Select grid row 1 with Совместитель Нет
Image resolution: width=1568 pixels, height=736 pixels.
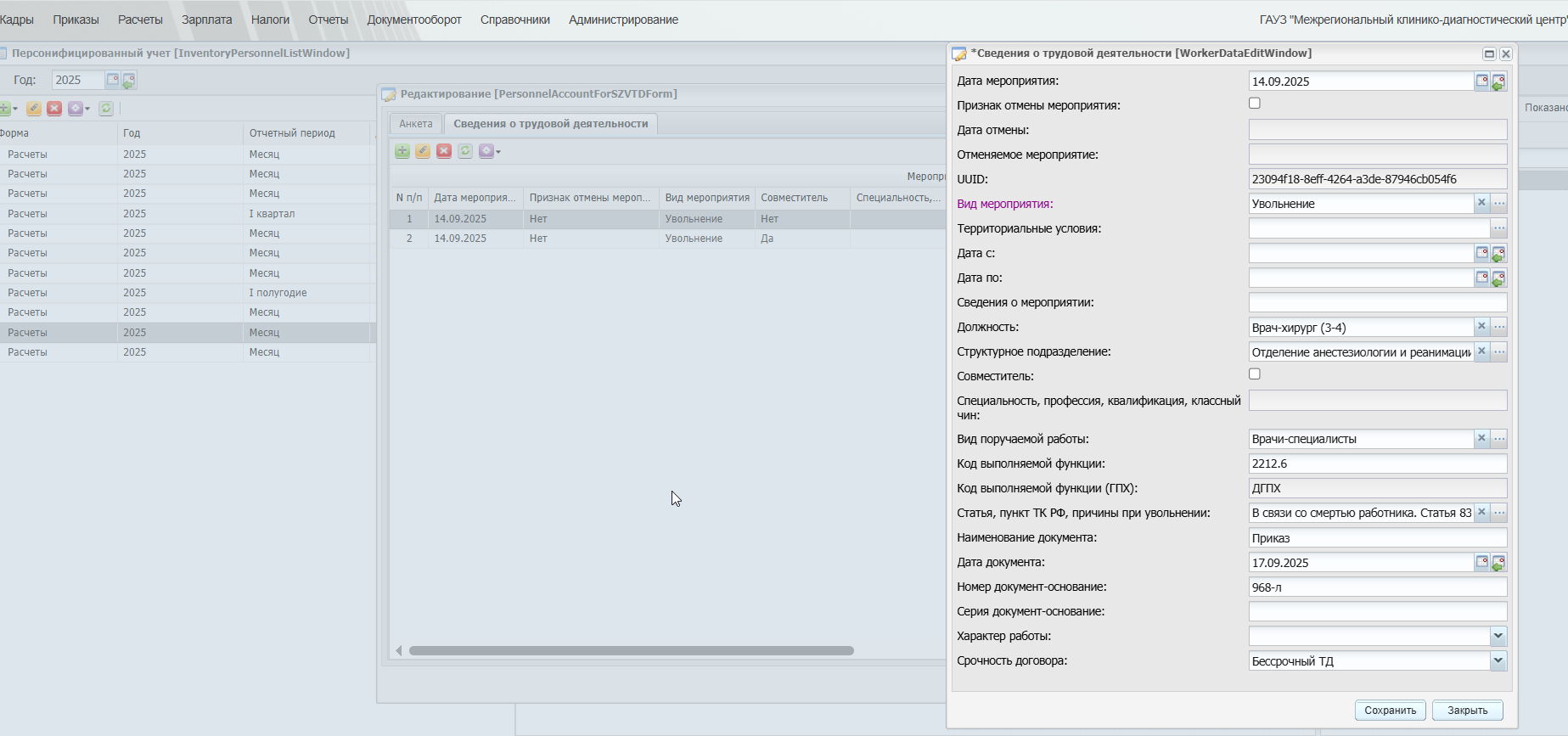667,219
